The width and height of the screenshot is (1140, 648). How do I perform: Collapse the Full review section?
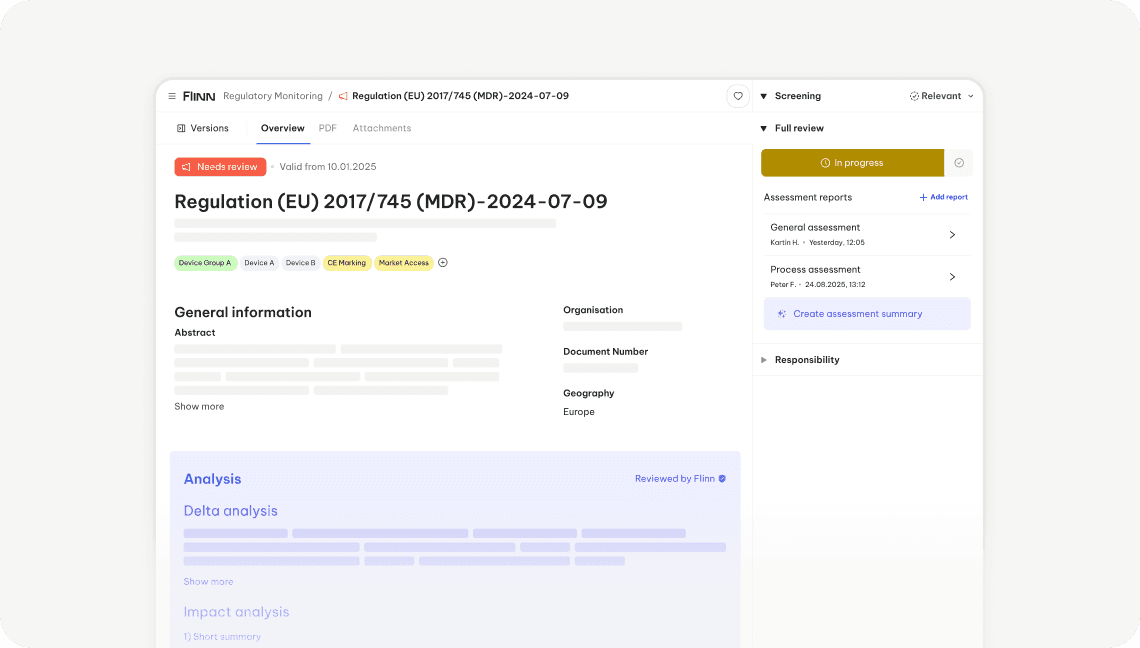pos(763,129)
